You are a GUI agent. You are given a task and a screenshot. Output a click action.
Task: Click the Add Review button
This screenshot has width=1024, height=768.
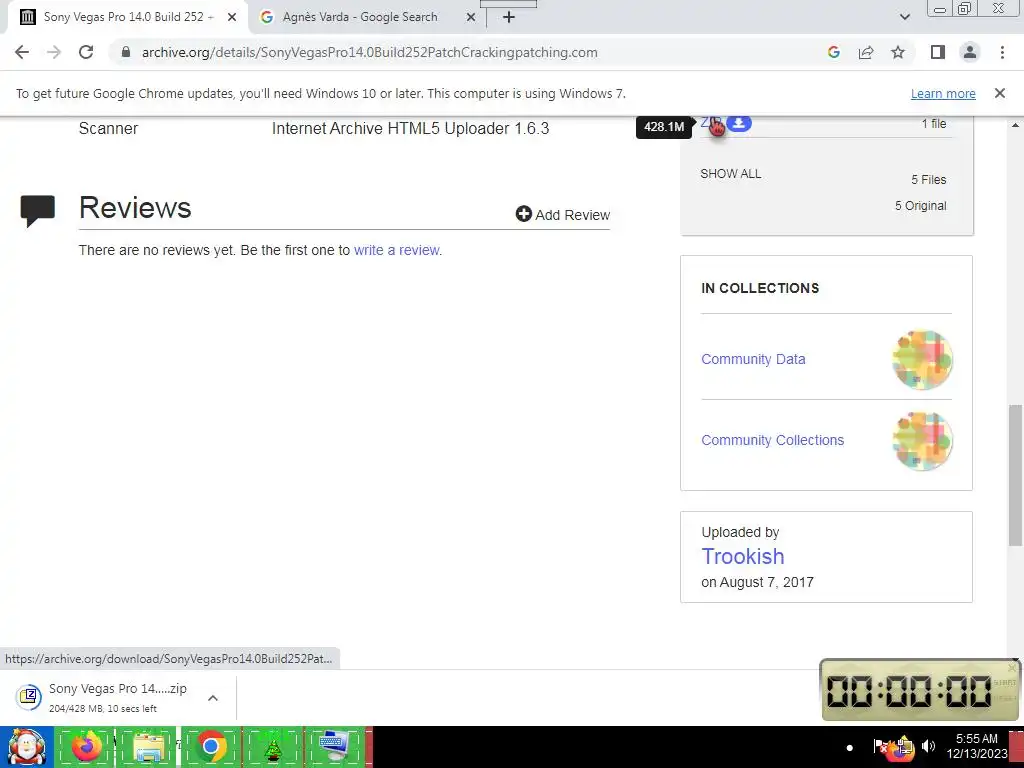pos(562,214)
